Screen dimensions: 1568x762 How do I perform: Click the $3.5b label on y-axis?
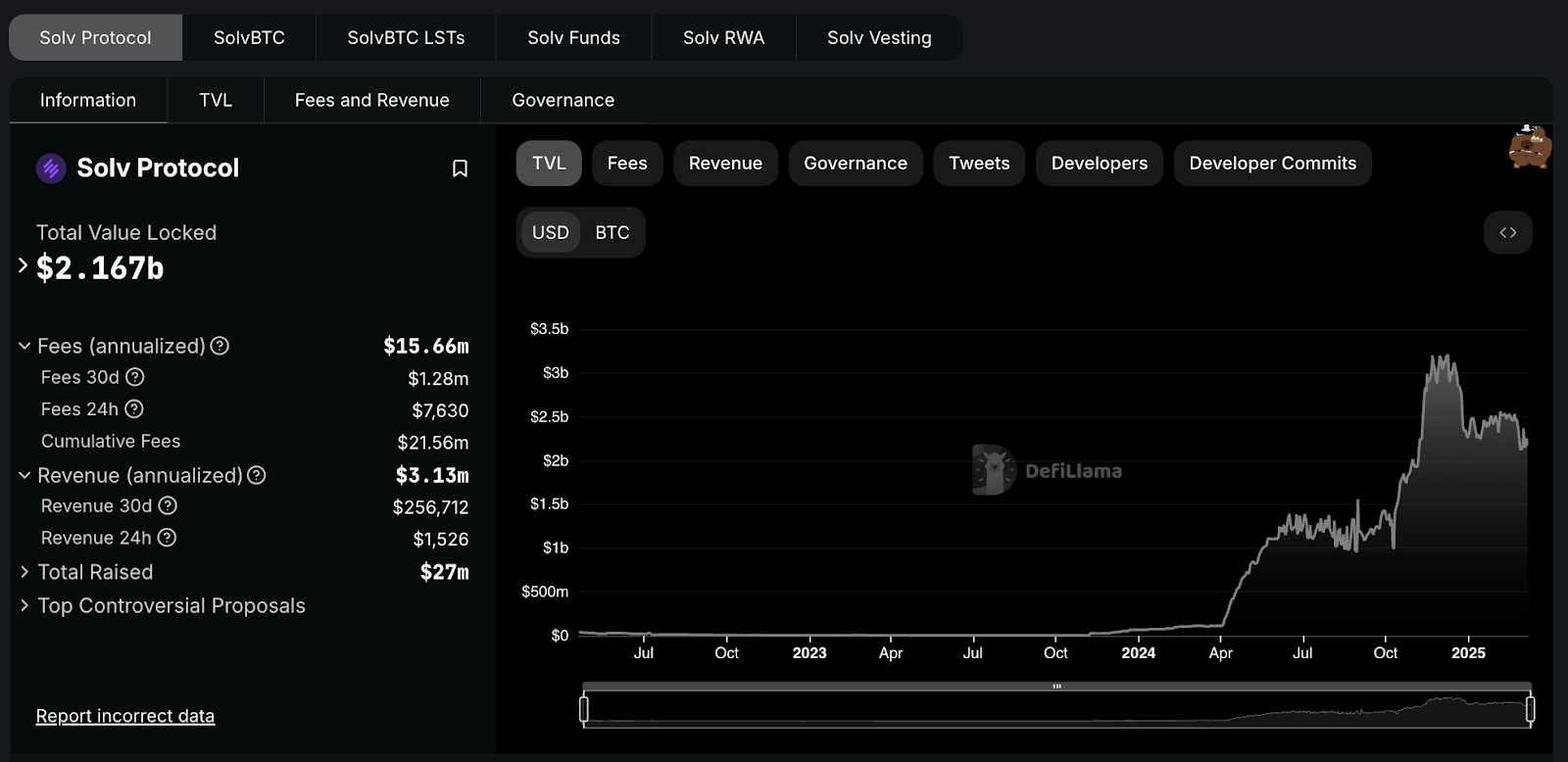tap(549, 329)
